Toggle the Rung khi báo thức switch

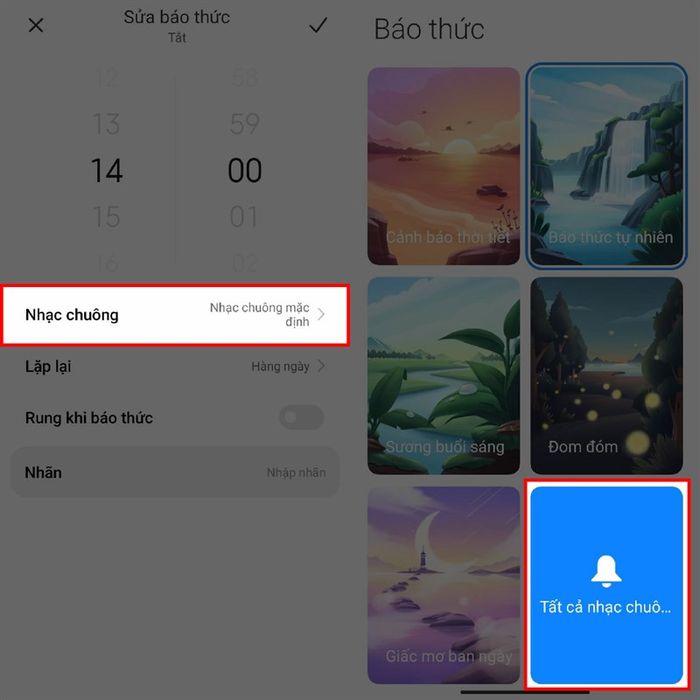click(x=301, y=417)
